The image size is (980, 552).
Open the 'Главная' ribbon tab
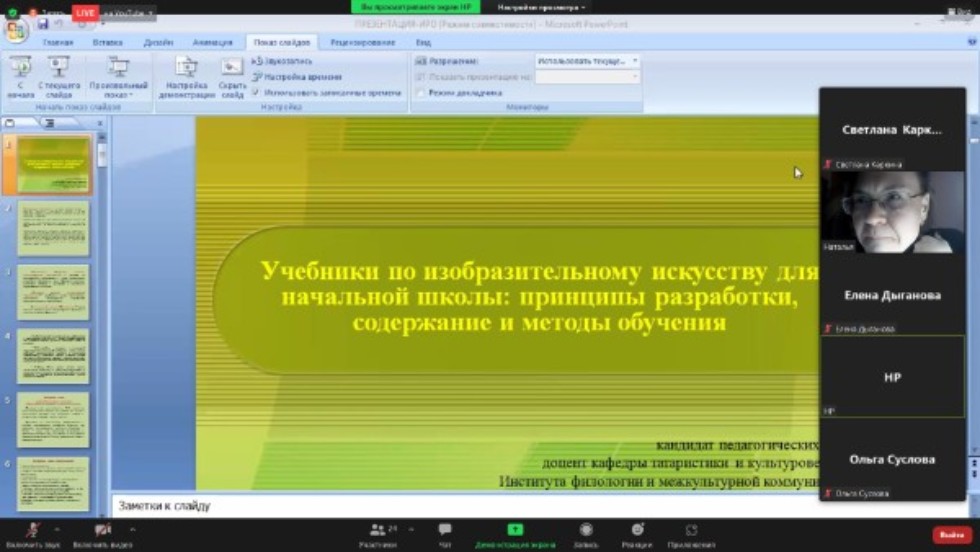pyautogui.click(x=58, y=42)
